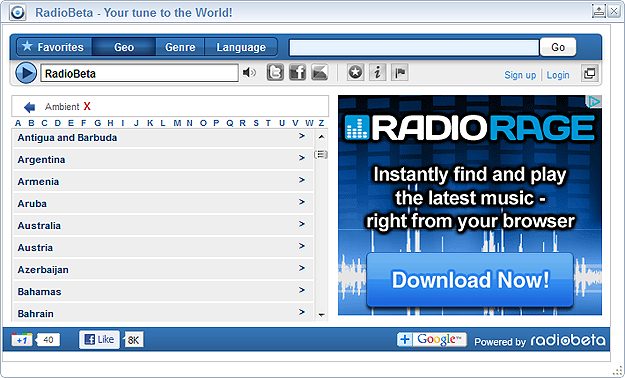Click the 40 plus-one count badge
The width and height of the screenshot is (625, 378).
pos(48,340)
